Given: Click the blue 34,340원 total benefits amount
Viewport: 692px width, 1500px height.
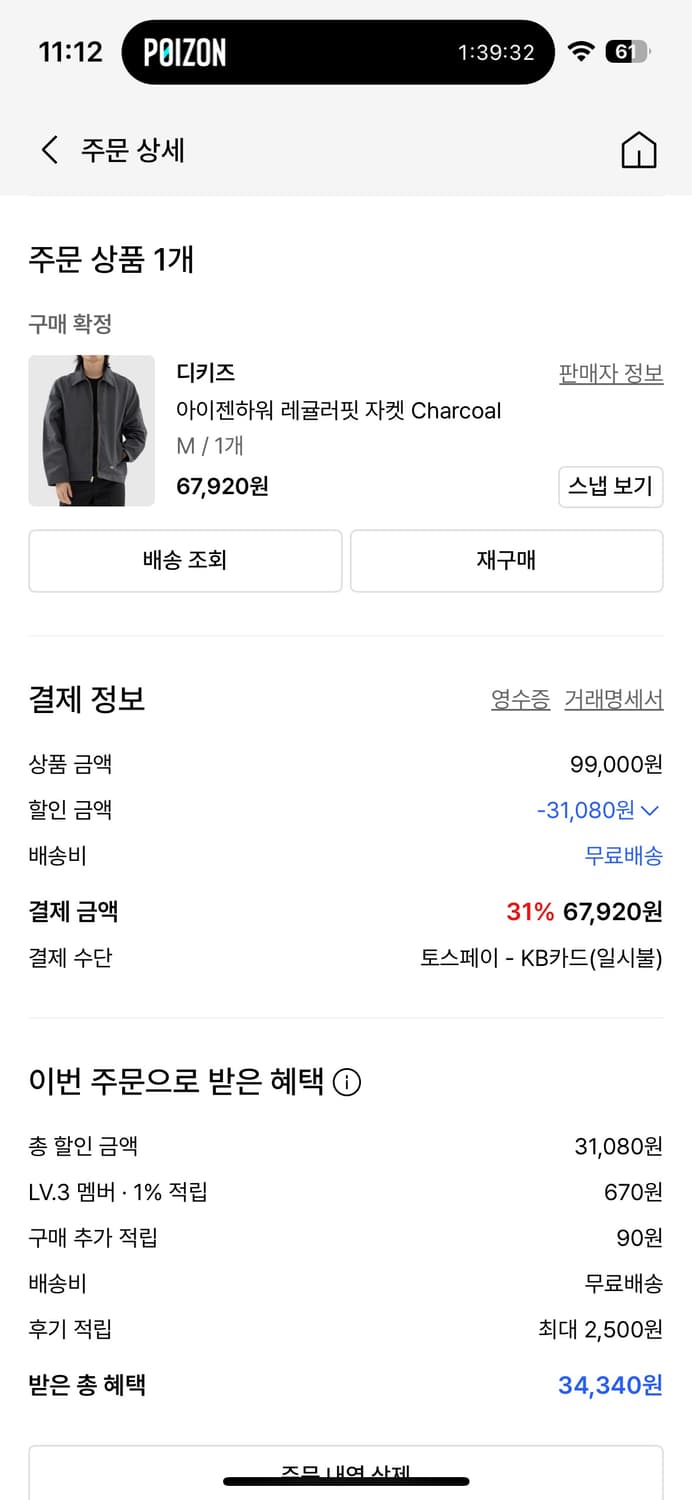Looking at the screenshot, I should (x=611, y=1385).
